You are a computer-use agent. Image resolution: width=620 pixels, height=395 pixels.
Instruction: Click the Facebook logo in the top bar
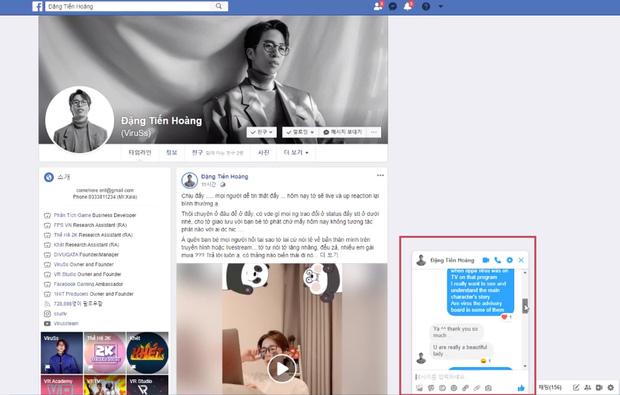tap(37, 6)
